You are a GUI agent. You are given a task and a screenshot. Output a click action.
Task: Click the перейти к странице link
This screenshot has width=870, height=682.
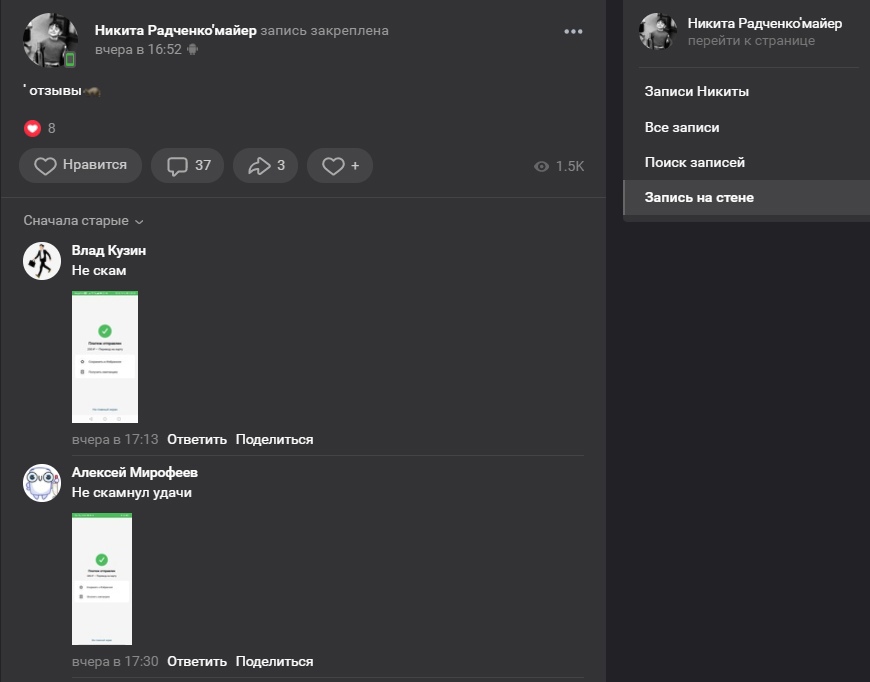click(x=751, y=41)
